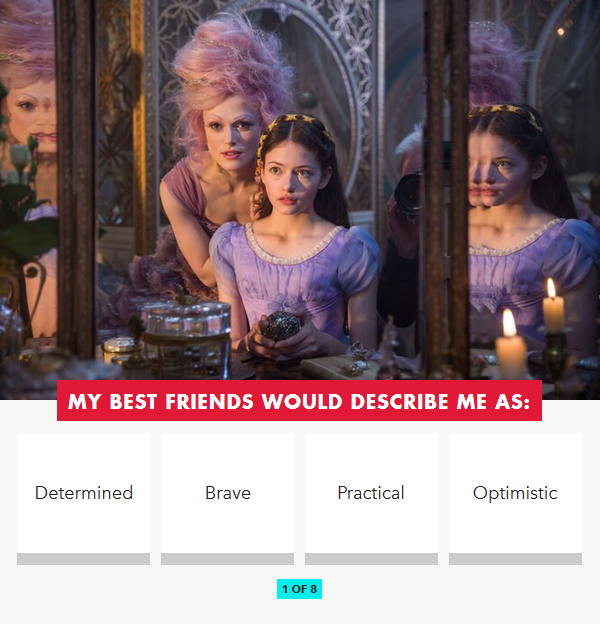The image size is (600, 624).
Task: Click the camera lens reflected in the mirror
Action: [x=408, y=193]
